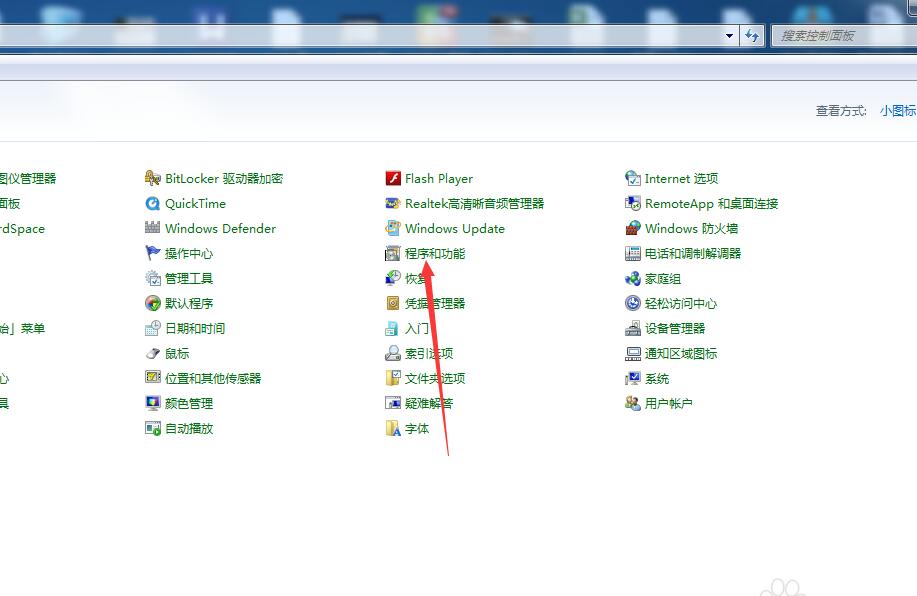Open 位置和其他传感器 icon
Image resolution: width=917 pixels, height=596 pixels.
(x=153, y=378)
